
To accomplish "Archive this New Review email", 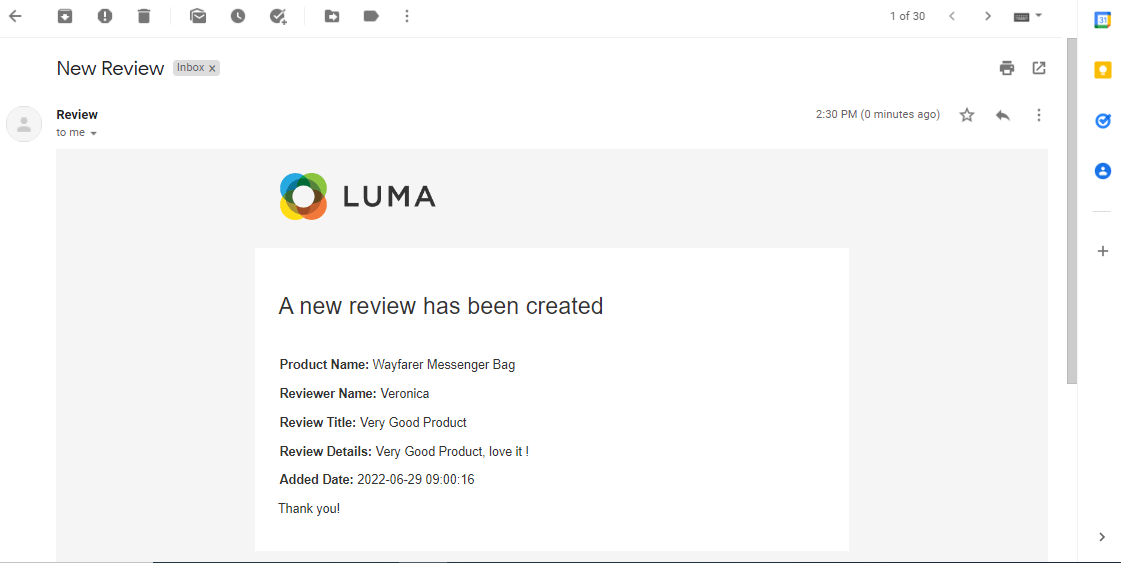I will (65, 16).
